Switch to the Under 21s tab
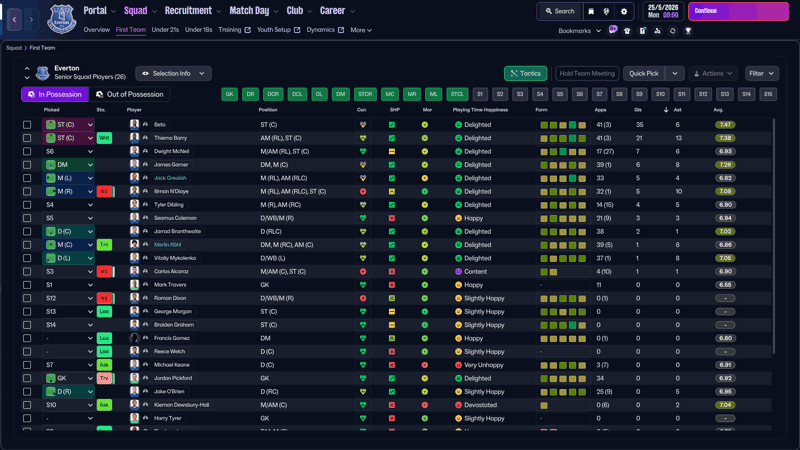Screen dimensions: 800x450 point(165,30)
